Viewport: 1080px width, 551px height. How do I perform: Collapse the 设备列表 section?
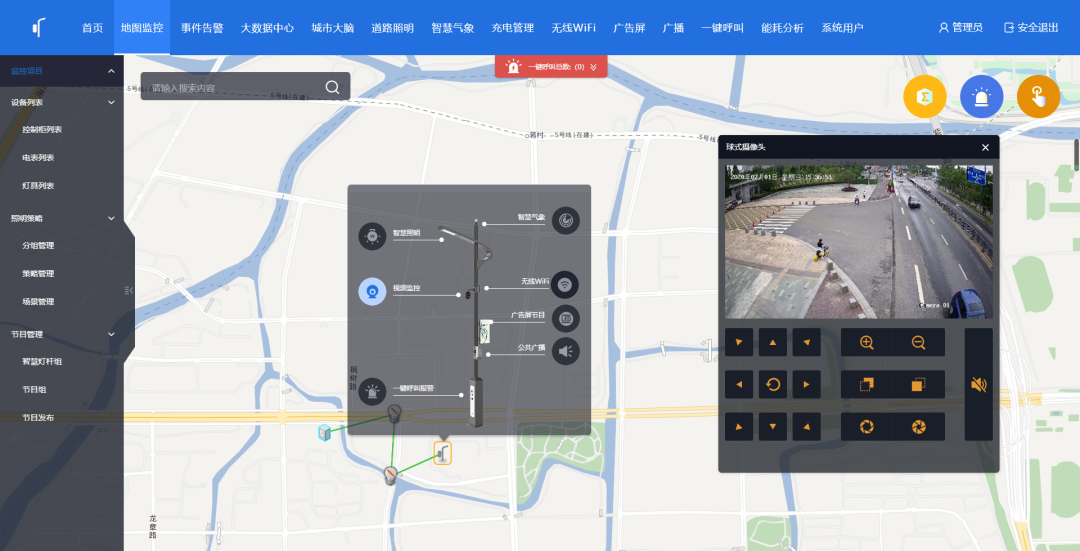click(111, 103)
